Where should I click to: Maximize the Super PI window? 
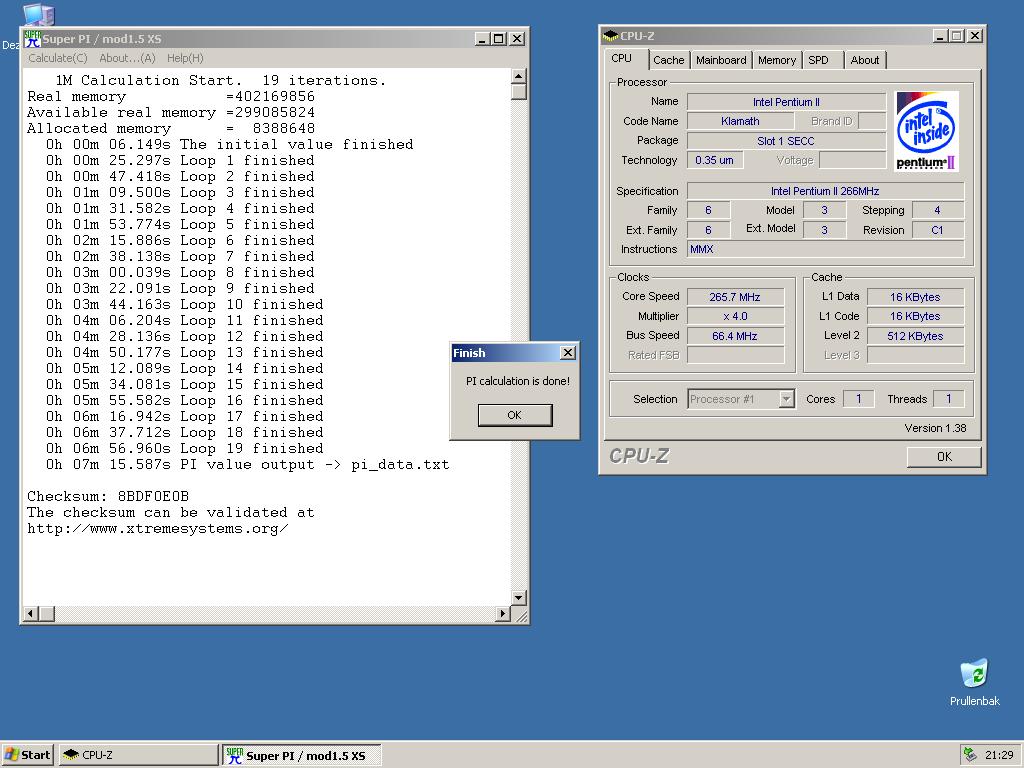click(499, 39)
